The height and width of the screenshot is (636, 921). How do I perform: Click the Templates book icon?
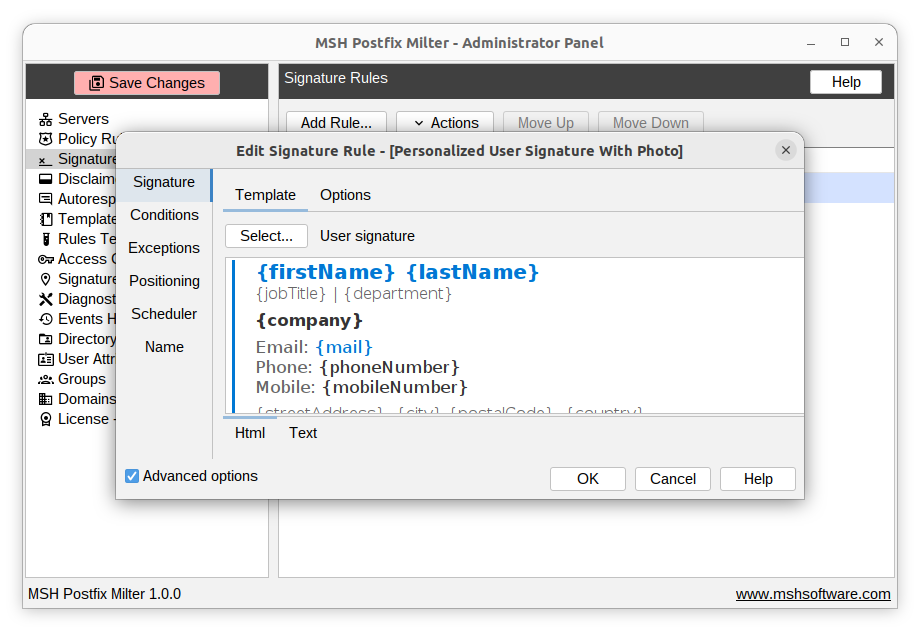point(45,219)
